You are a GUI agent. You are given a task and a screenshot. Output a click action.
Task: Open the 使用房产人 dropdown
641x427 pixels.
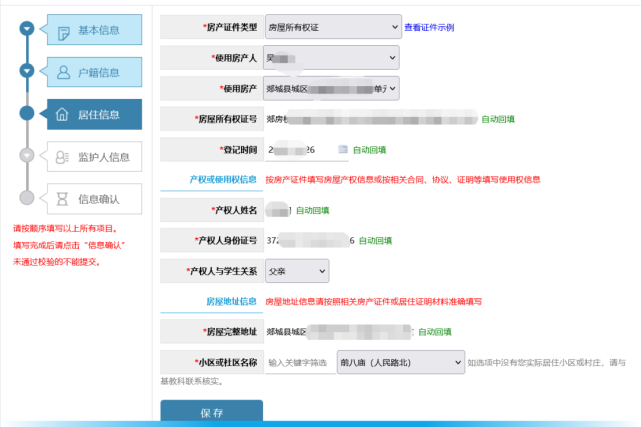(332, 58)
